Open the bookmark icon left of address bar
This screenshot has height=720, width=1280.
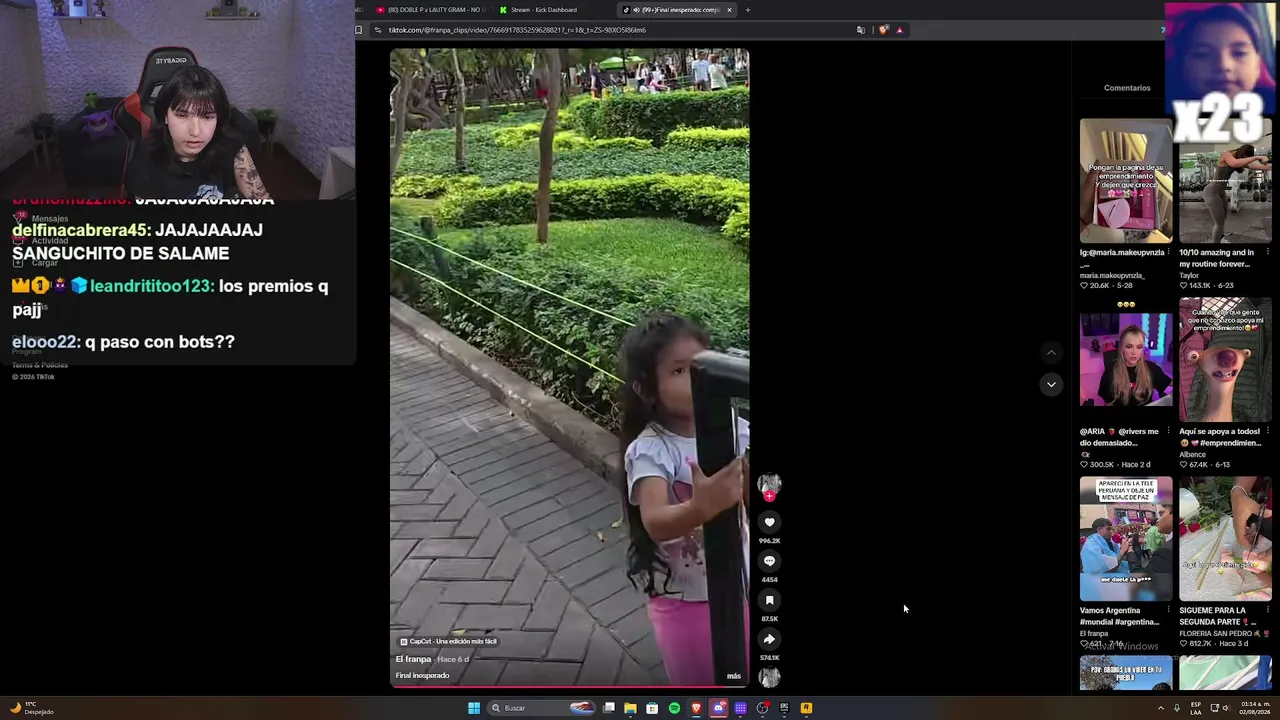pos(359,30)
